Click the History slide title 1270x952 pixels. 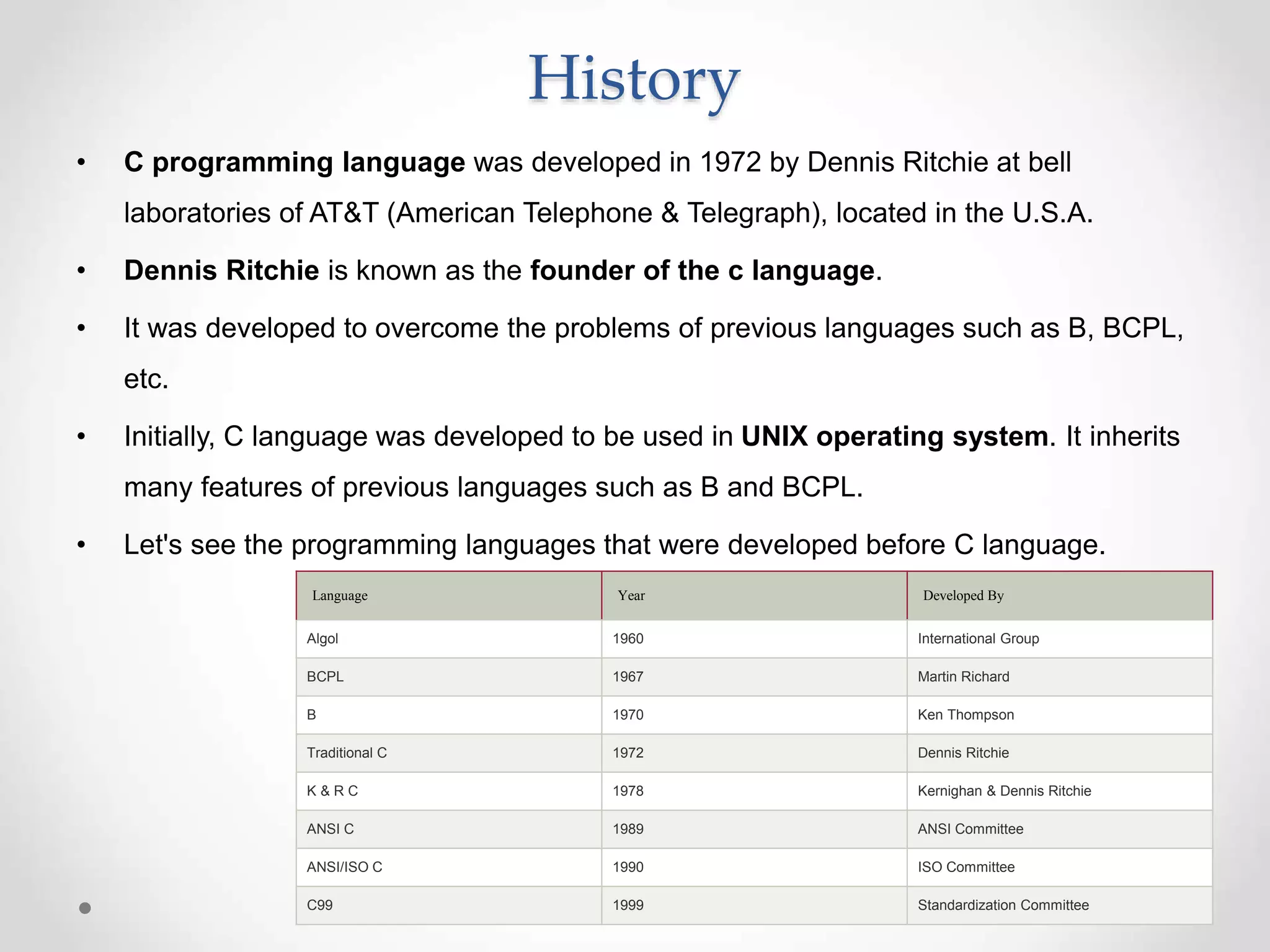coord(634,79)
